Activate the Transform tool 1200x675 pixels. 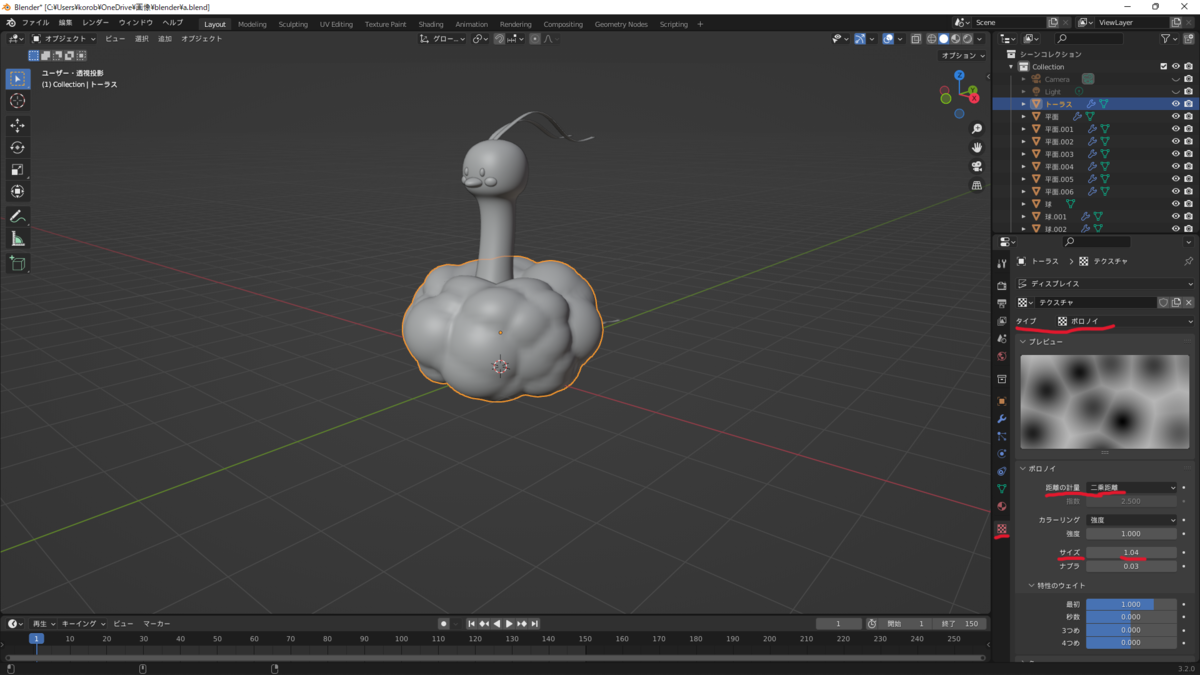pos(17,191)
